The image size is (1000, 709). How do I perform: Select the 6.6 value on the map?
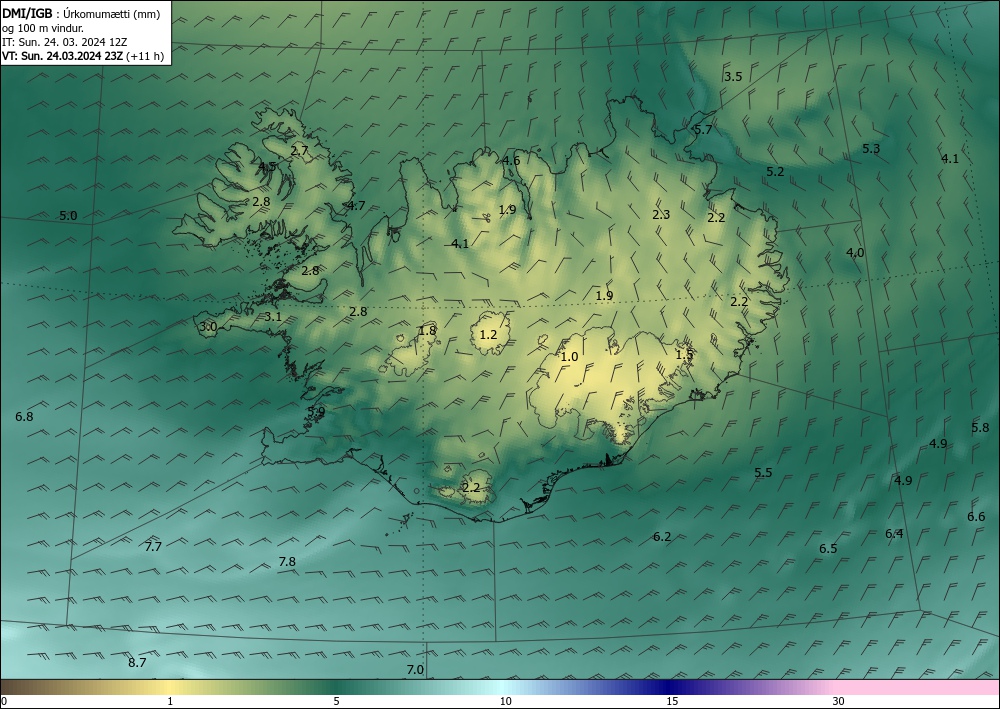976,517
